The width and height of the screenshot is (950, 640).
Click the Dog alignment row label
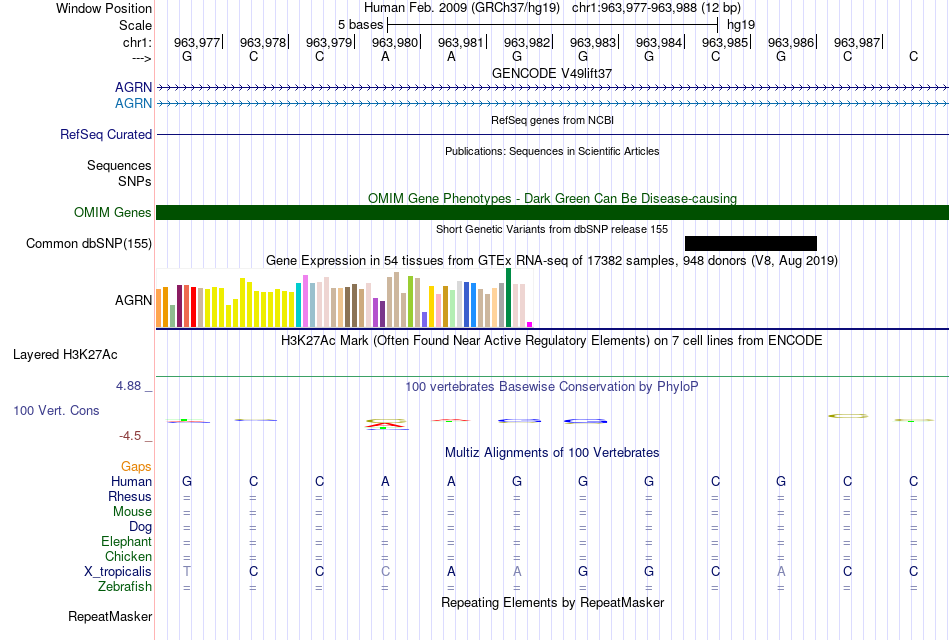[140, 527]
